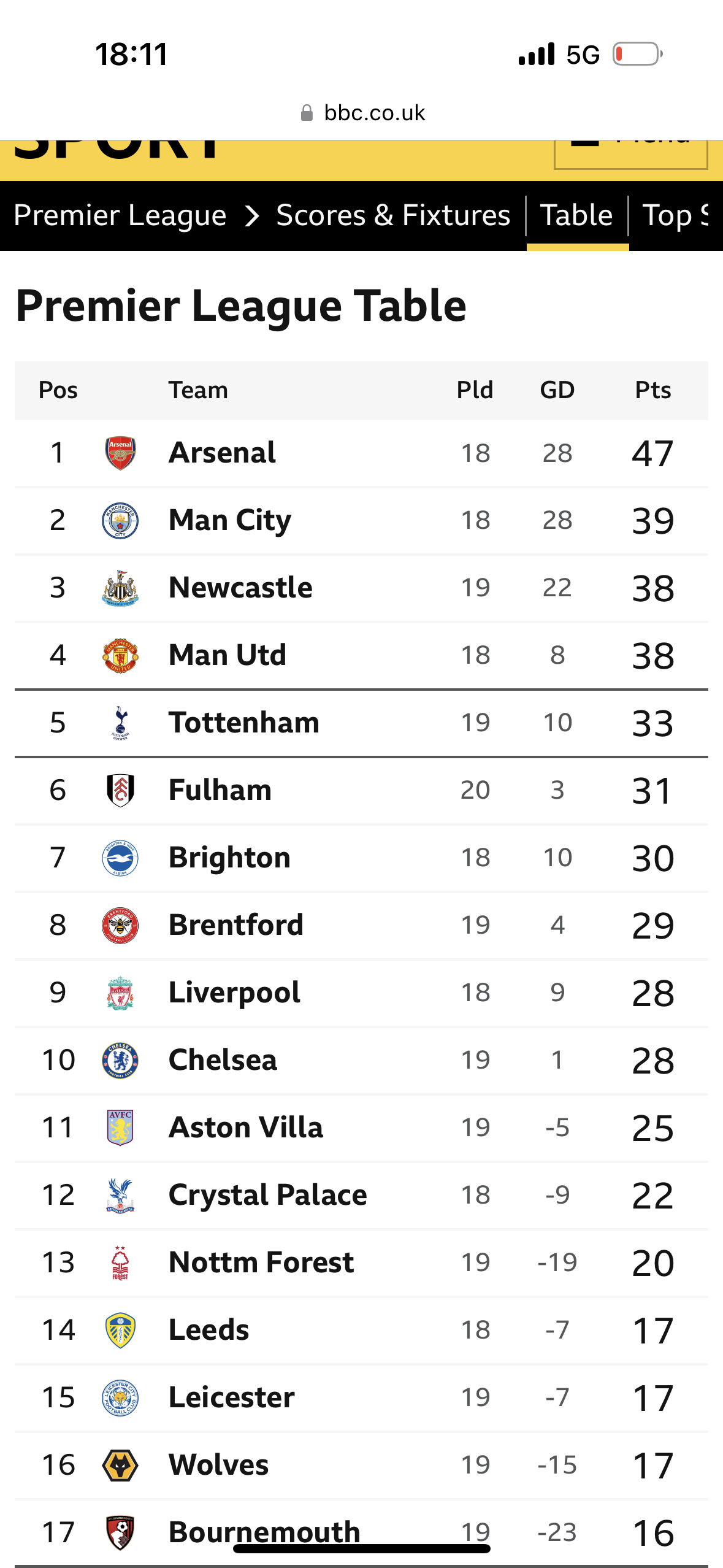Image resolution: width=723 pixels, height=1568 pixels.
Task: Select the Newcastle crest icon
Action: 120,588
